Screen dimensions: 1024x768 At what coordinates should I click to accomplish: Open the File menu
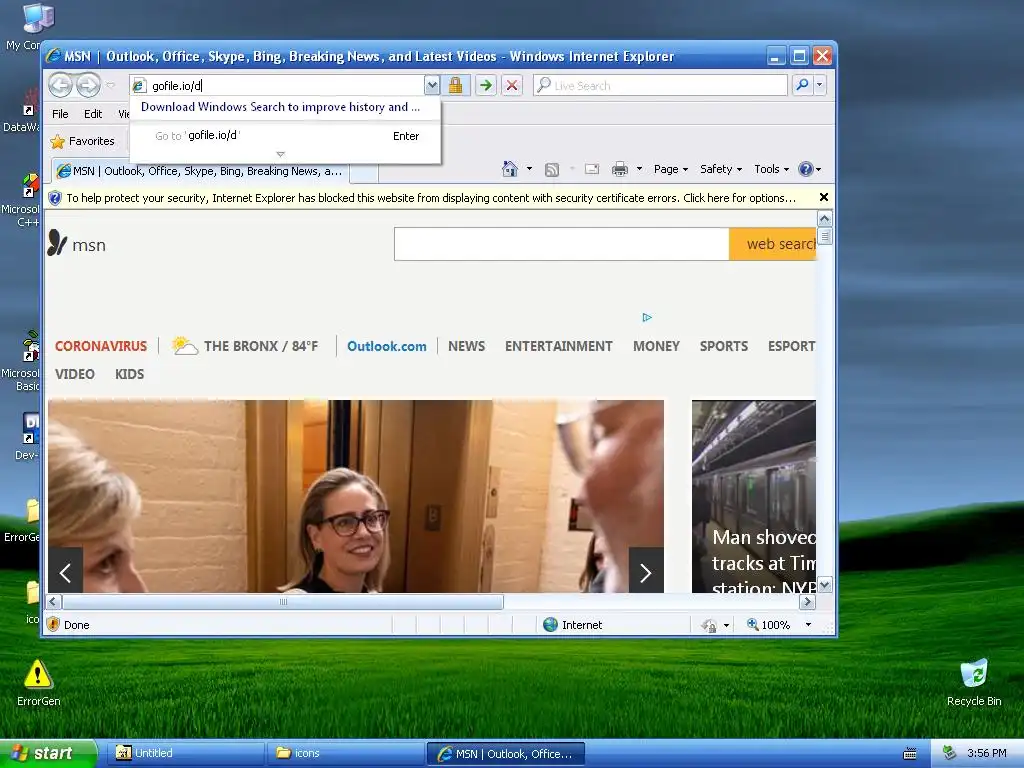[60, 114]
